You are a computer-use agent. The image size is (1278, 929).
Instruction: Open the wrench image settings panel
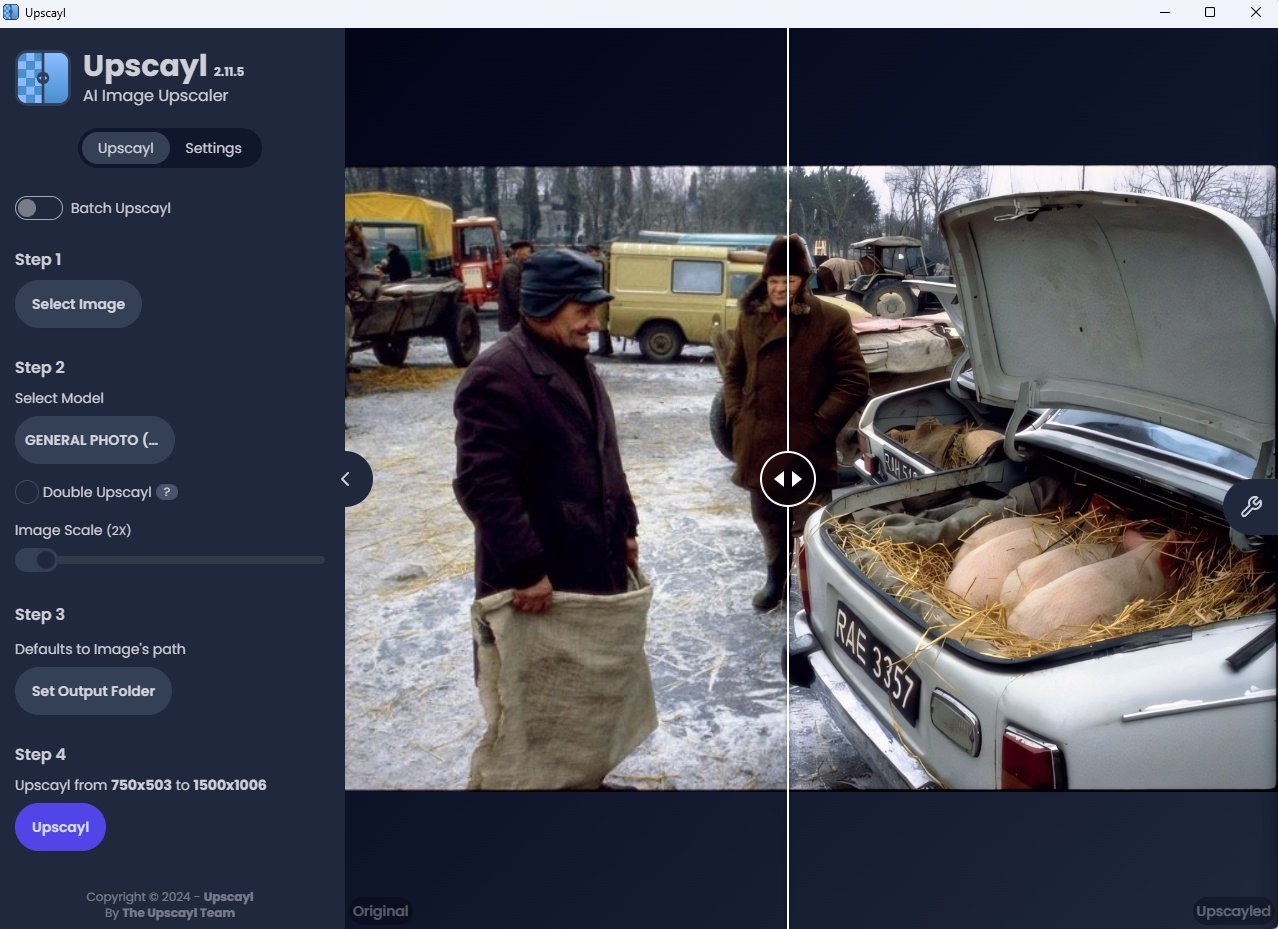1251,507
